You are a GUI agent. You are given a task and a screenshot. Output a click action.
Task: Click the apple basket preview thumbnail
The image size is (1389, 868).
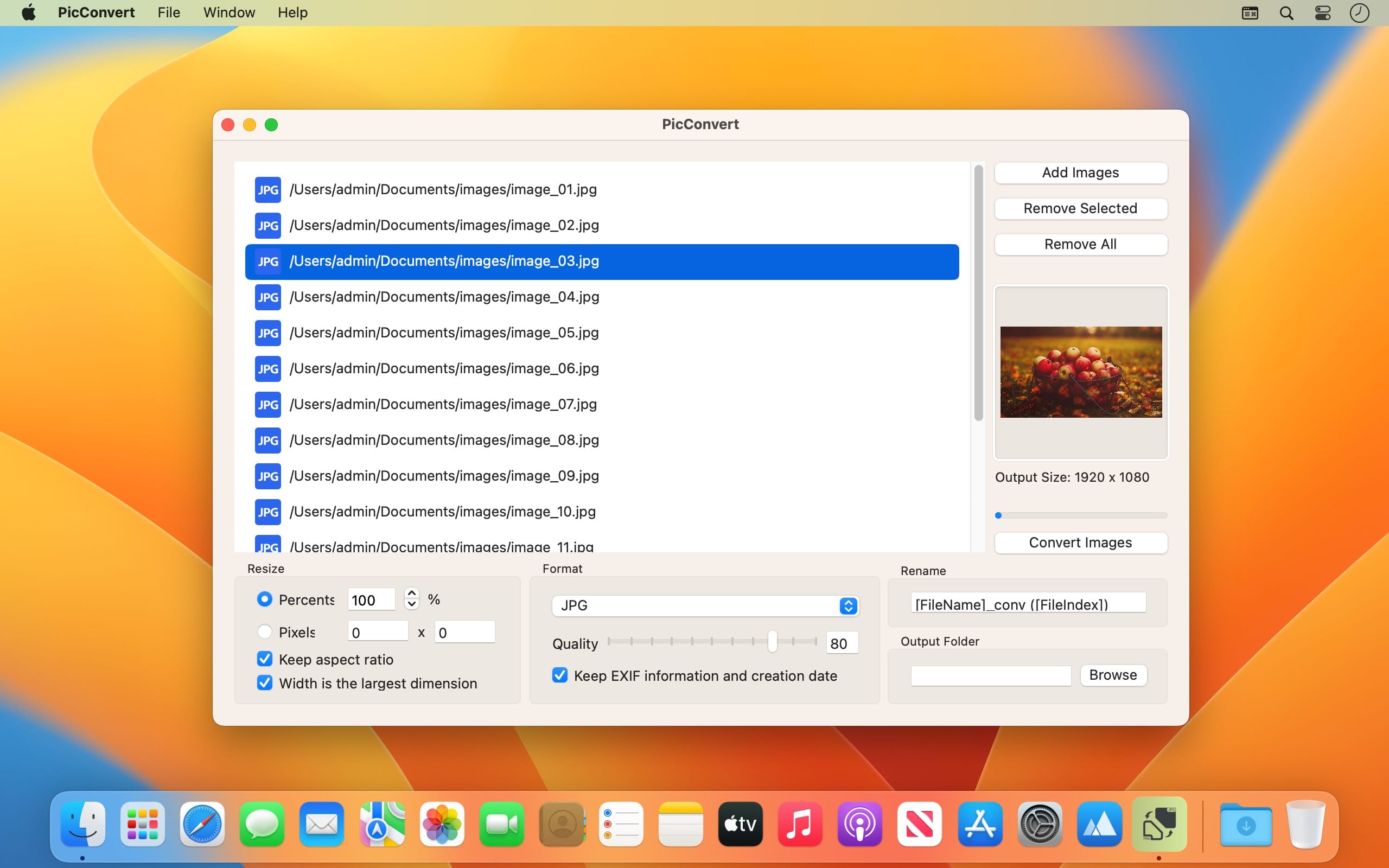click(1081, 372)
